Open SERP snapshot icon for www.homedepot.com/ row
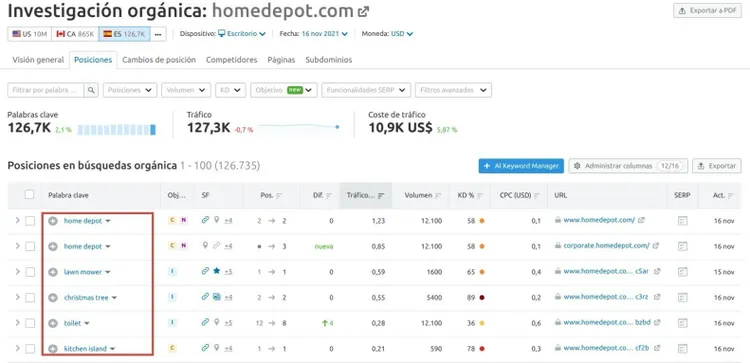Screen dimensions: 750x363 click(x=683, y=220)
